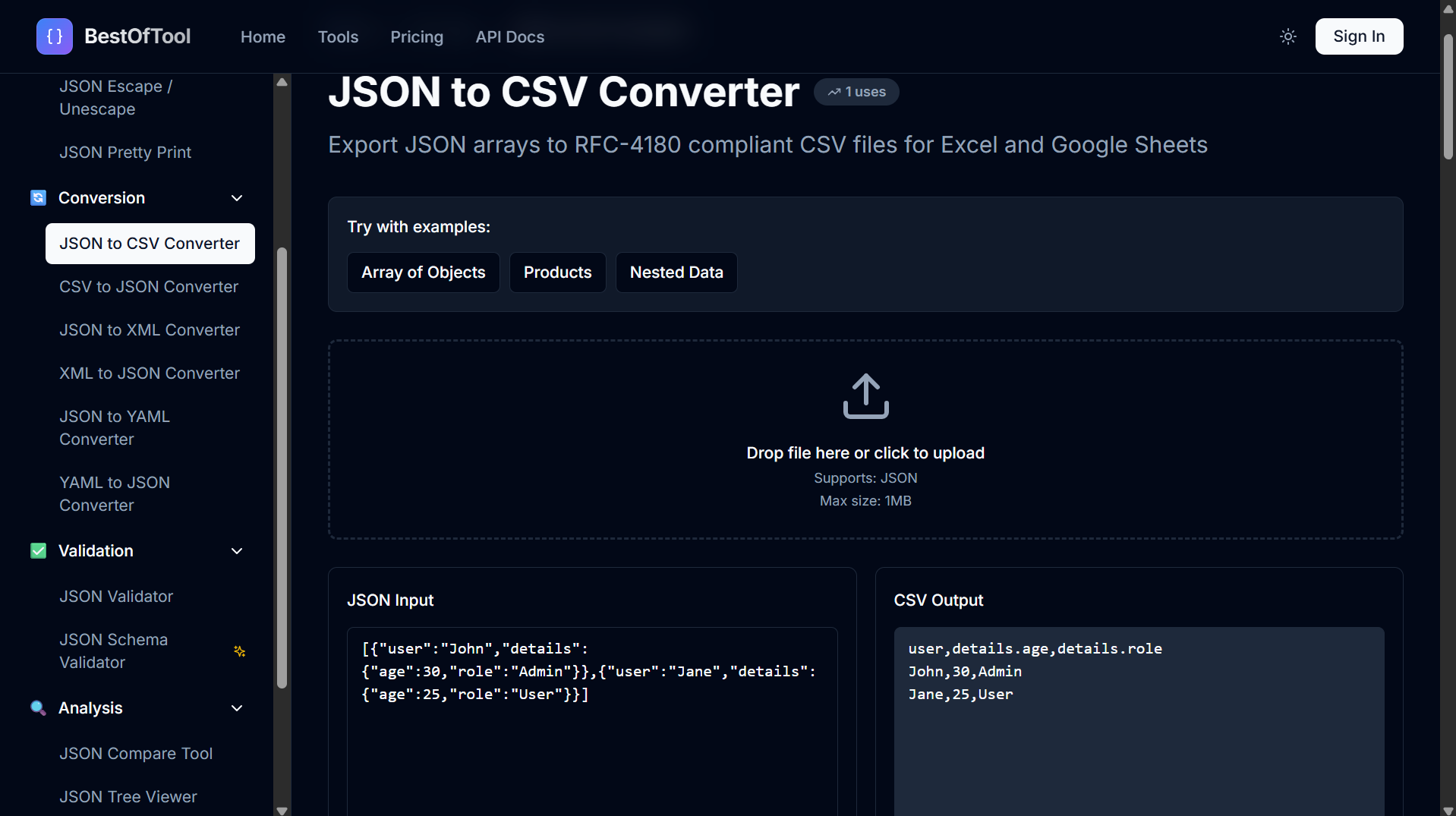
Task: Open the Pricing nav item
Action: pyautogui.click(x=417, y=36)
